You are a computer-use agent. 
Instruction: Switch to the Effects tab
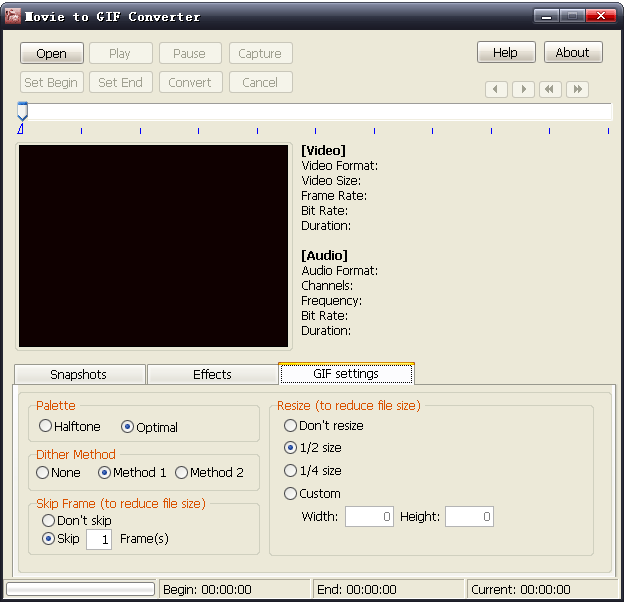pyautogui.click(x=213, y=374)
